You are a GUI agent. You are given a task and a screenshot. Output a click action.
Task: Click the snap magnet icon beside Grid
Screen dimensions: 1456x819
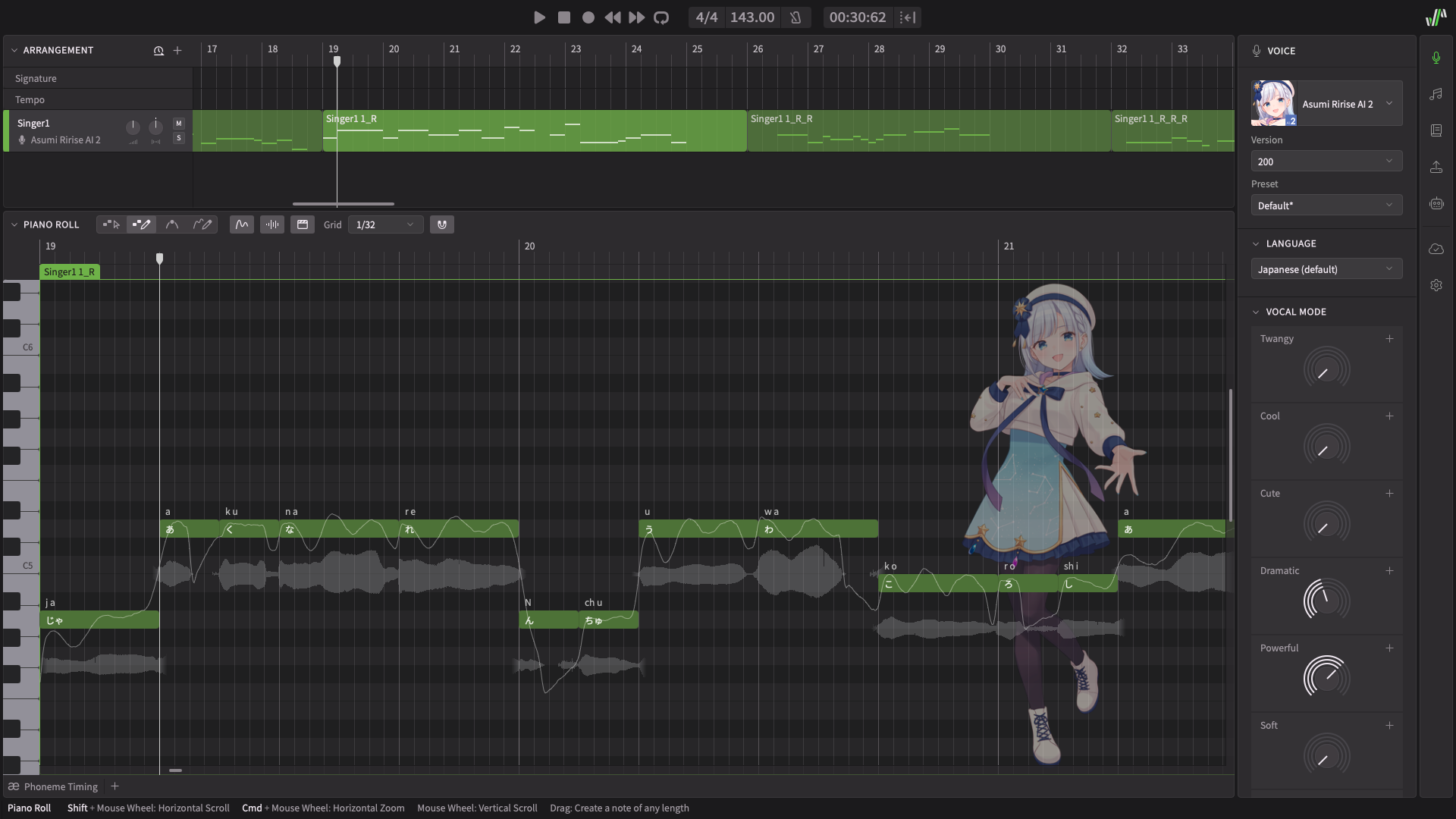pyautogui.click(x=442, y=224)
